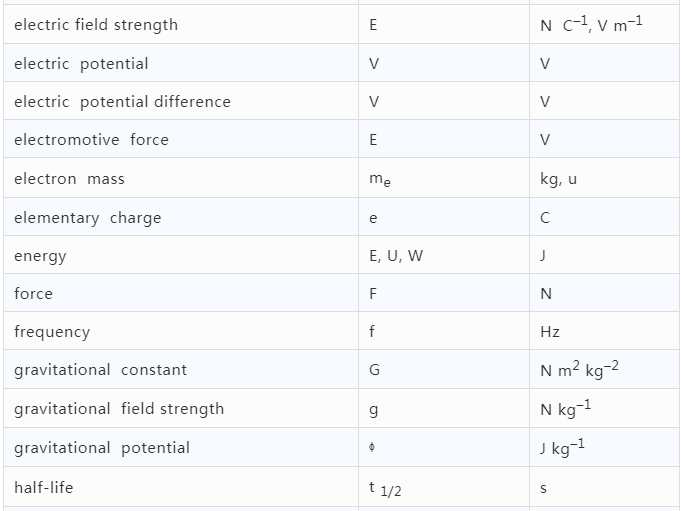
Task: Select the phi symbol for gravitational potential
Action: [x=372, y=447]
